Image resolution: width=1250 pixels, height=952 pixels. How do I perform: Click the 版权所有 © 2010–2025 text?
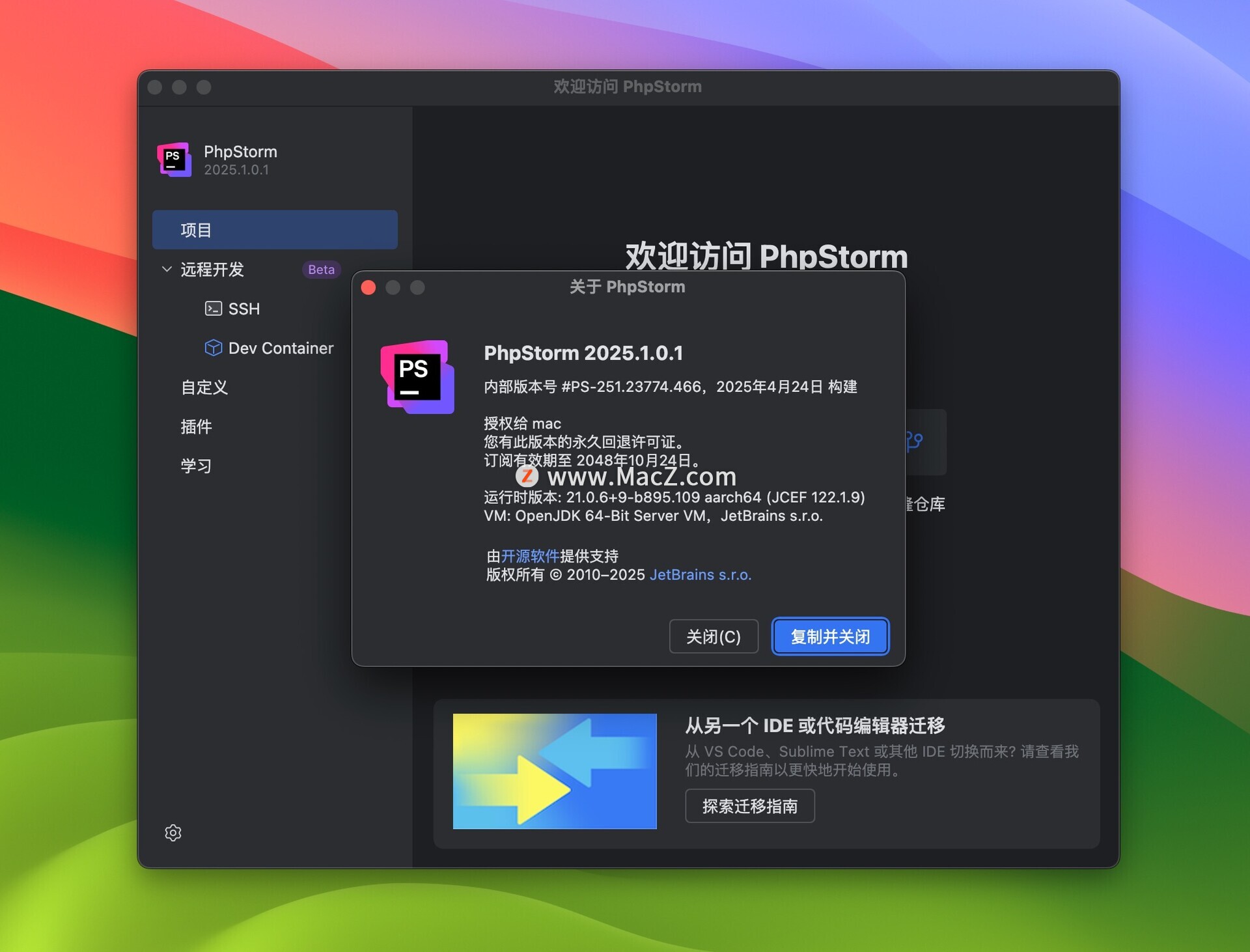pyautogui.click(x=566, y=575)
